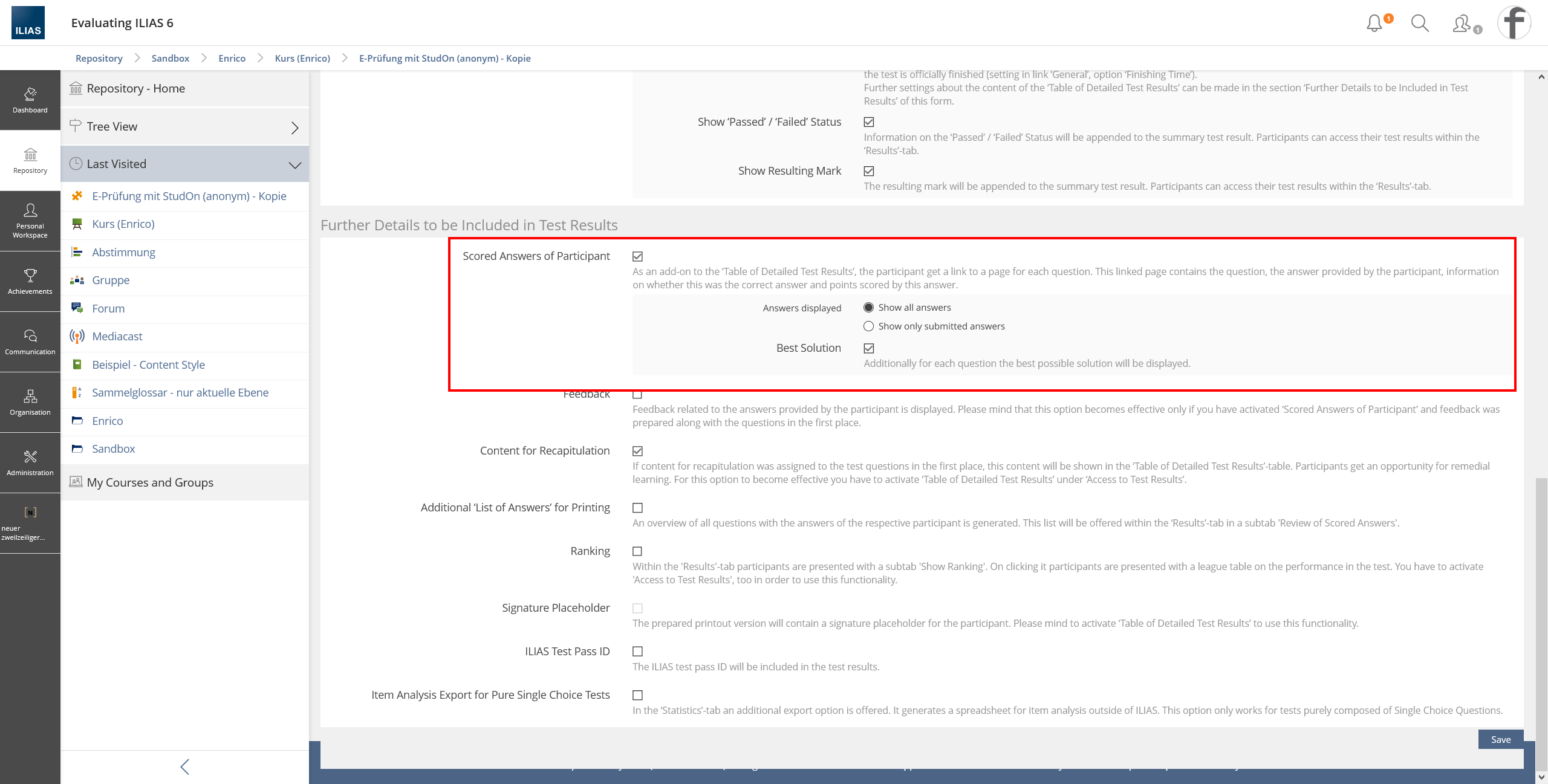Open the Dashboard in the sidebar
This screenshot has height=784, width=1548.
coord(30,100)
